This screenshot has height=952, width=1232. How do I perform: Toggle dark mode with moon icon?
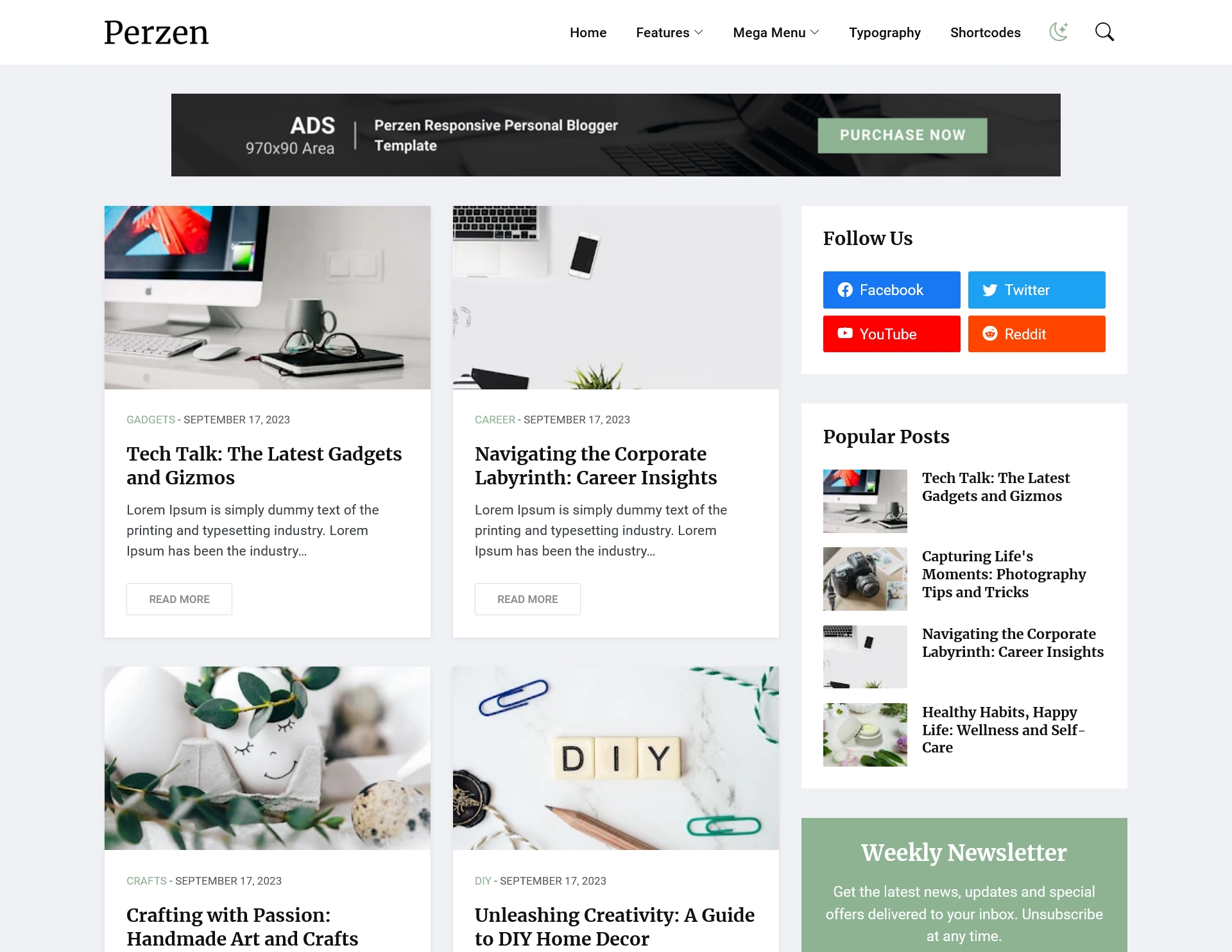tap(1058, 32)
